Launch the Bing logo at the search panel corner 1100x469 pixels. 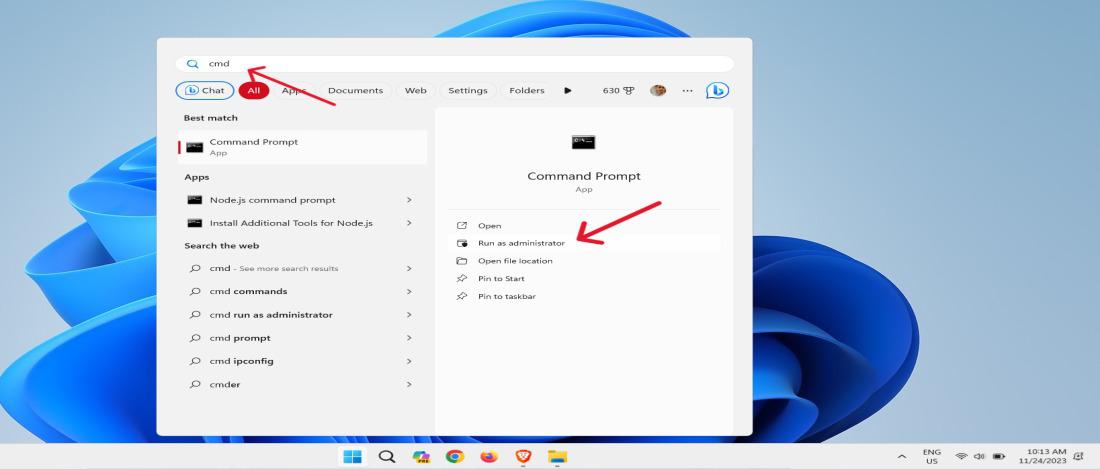point(717,90)
